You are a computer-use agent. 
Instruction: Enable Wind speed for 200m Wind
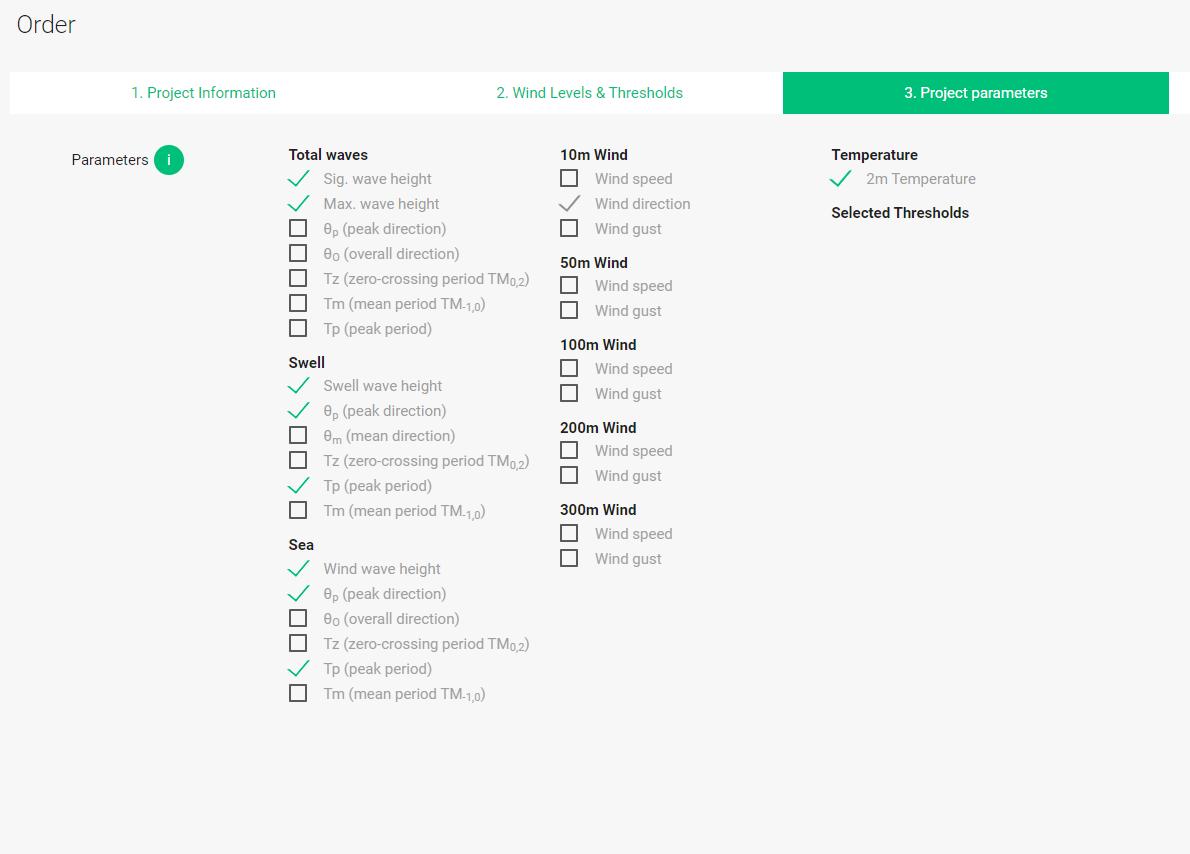click(x=569, y=449)
